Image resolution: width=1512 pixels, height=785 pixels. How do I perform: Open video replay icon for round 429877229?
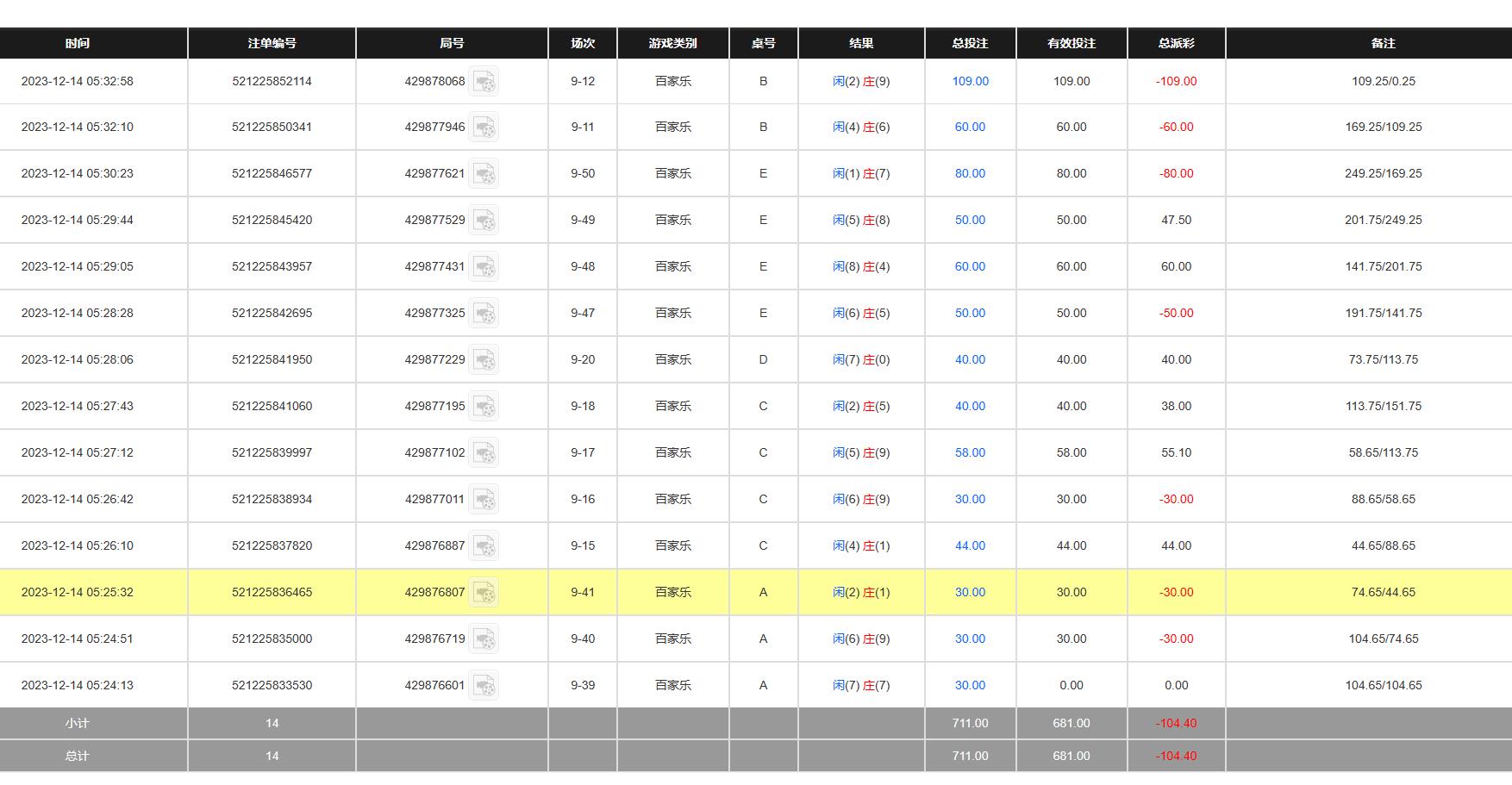point(484,359)
